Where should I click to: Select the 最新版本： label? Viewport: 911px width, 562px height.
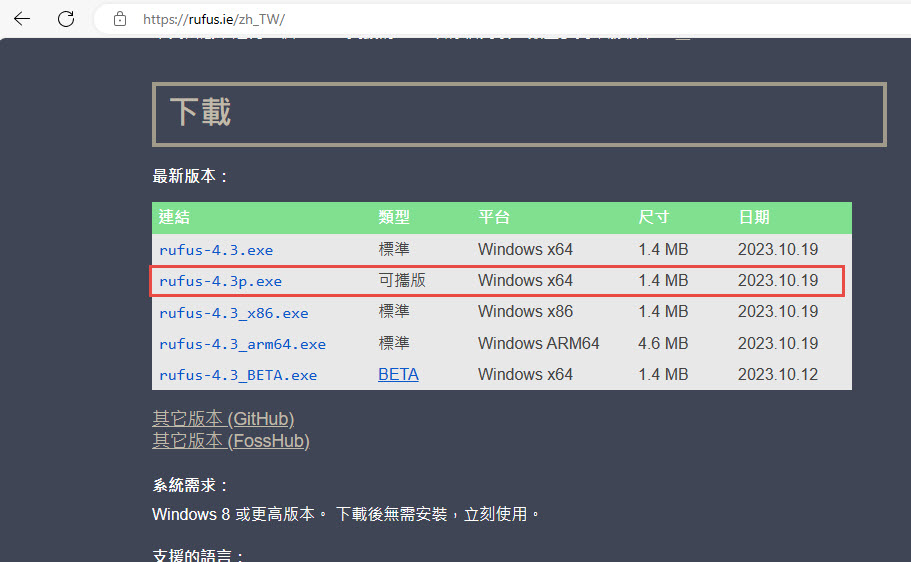click(192, 176)
